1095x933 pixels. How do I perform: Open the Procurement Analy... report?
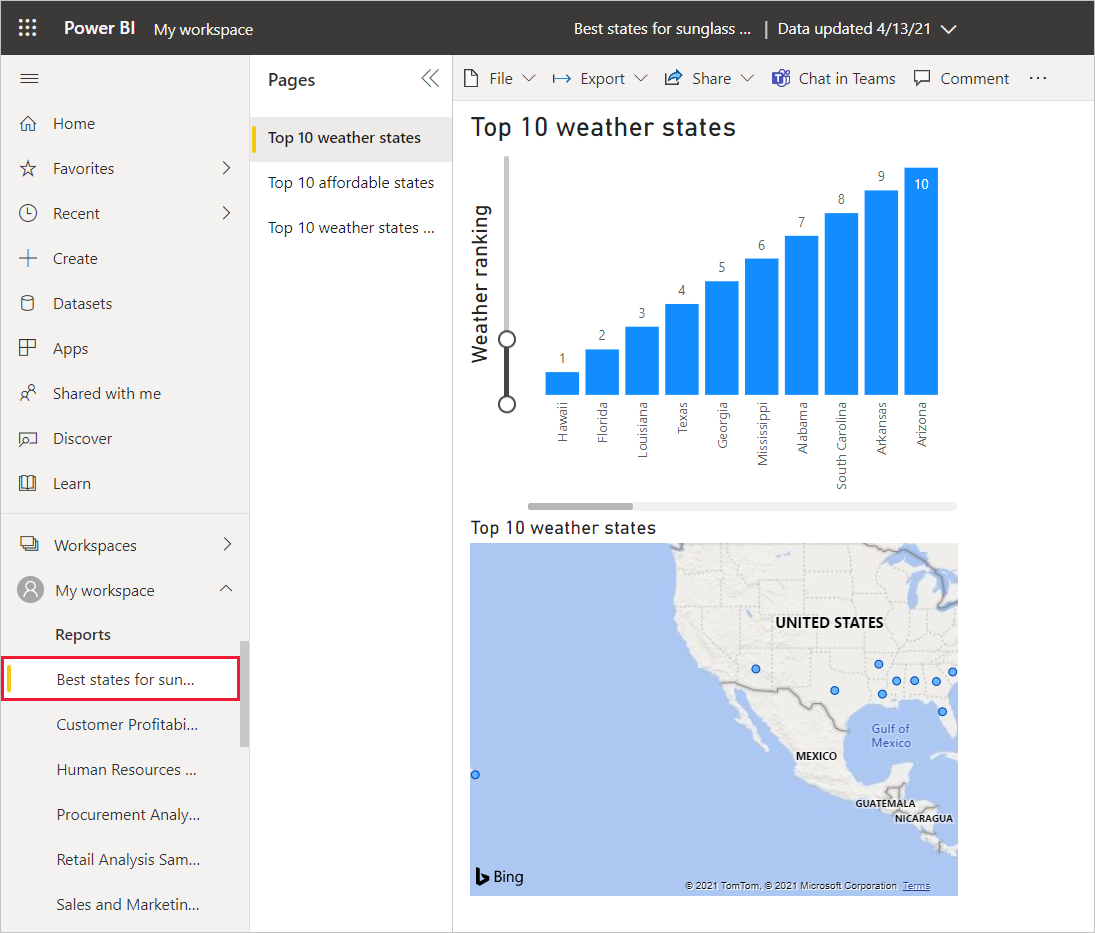128,814
